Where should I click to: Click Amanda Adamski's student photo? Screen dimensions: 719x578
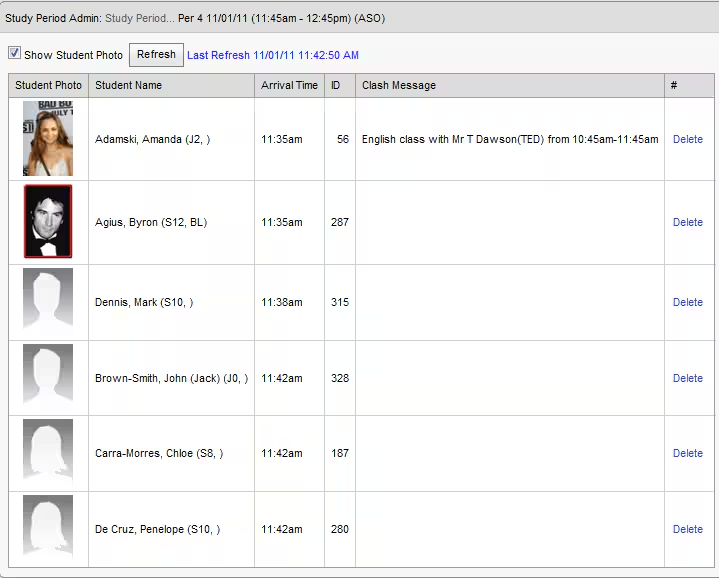(x=48, y=138)
